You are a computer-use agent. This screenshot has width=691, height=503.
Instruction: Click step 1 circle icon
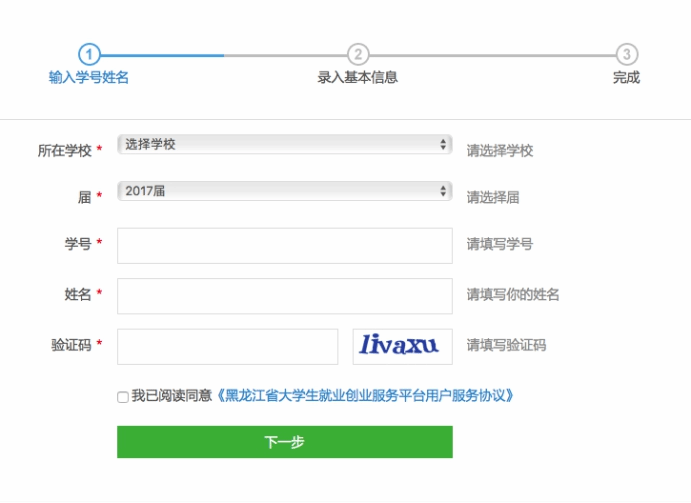[x=89, y=55]
